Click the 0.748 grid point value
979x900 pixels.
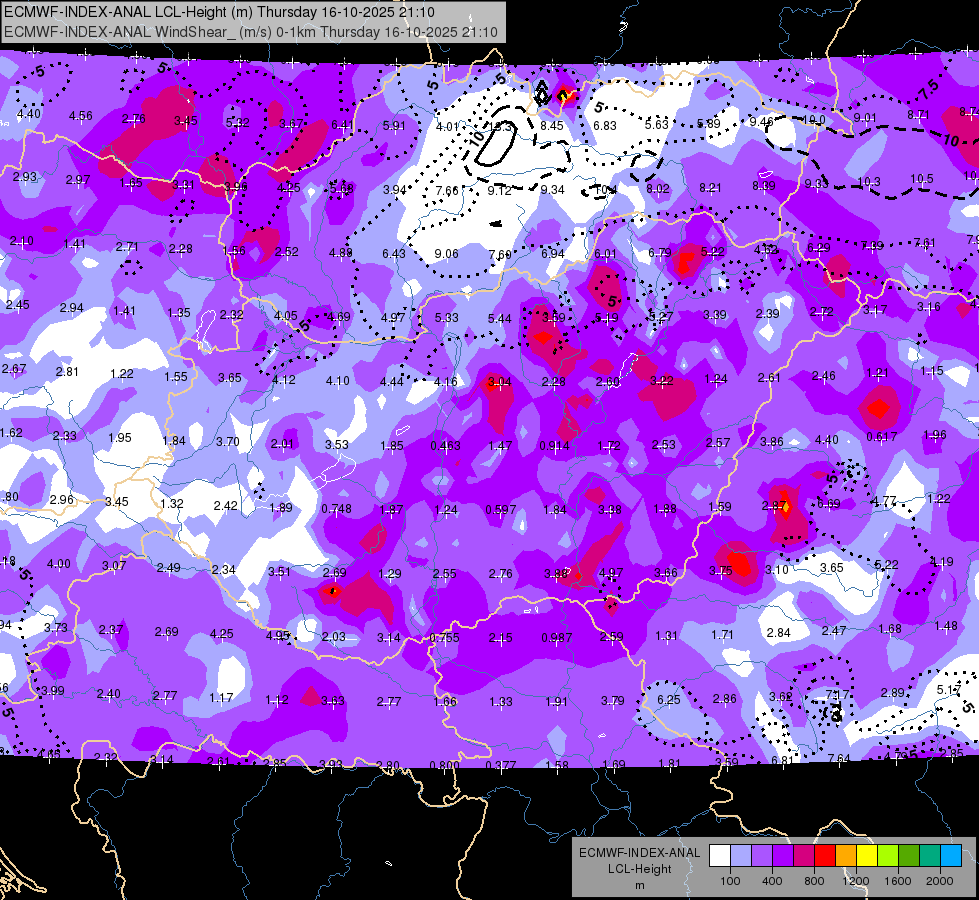coord(336,508)
